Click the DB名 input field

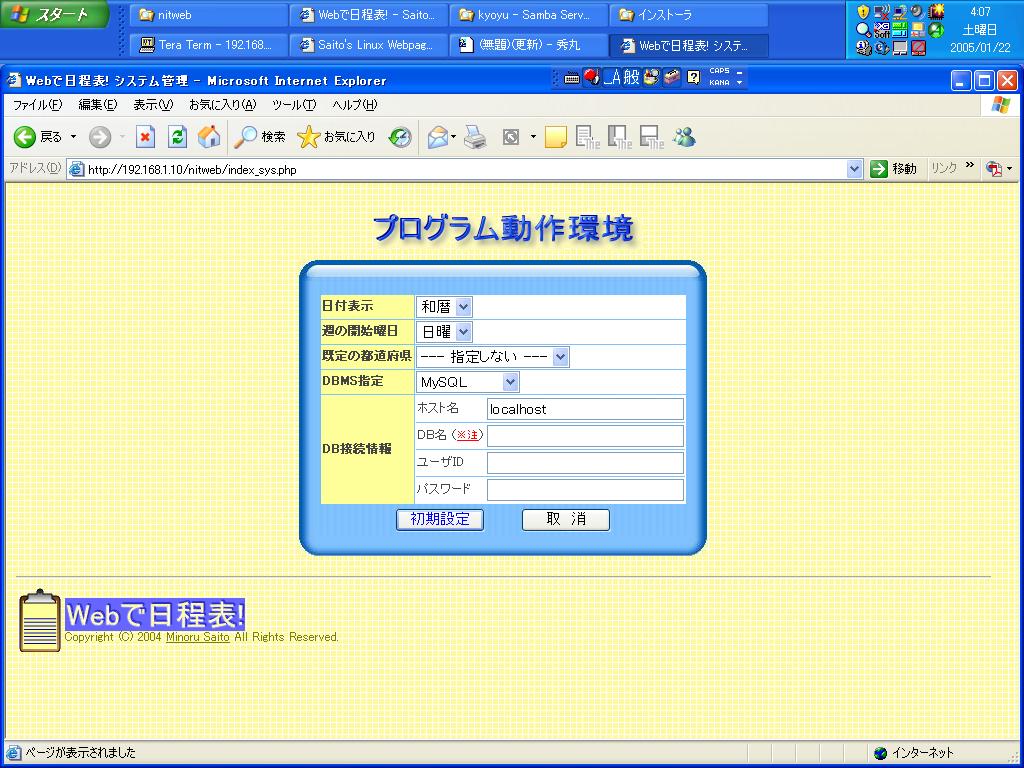(x=585, y=436)
